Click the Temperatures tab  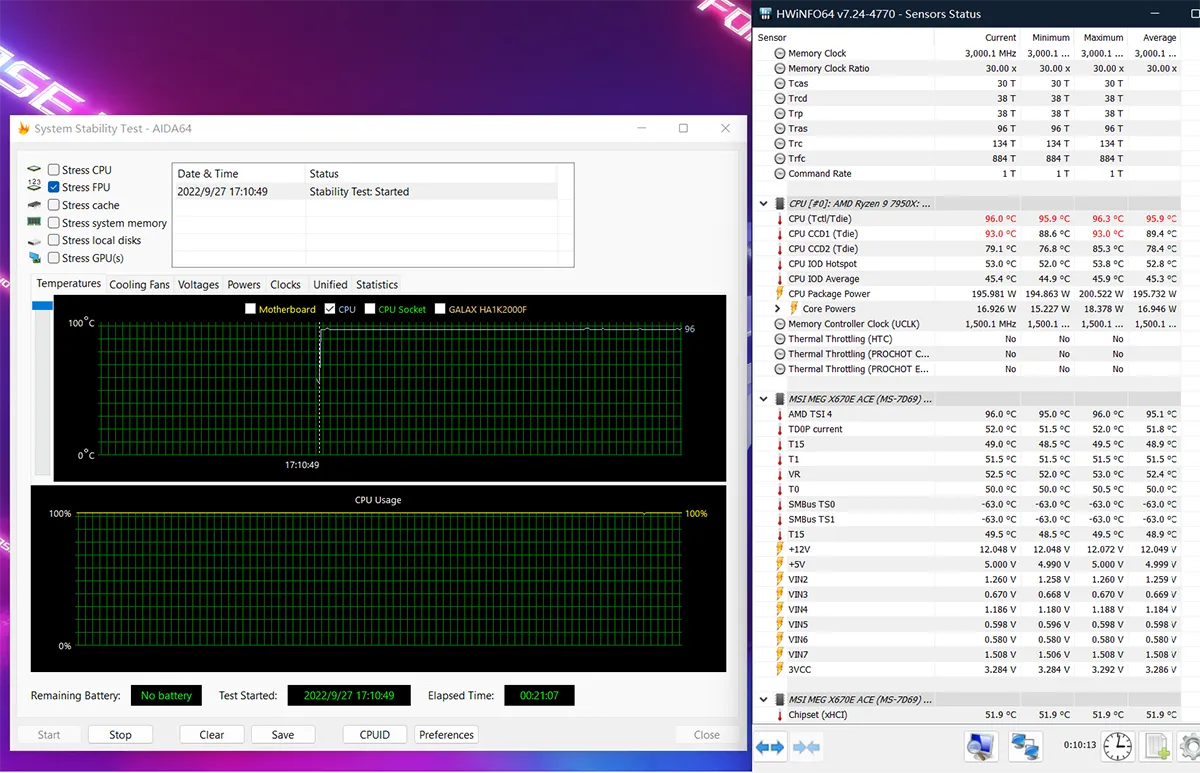(x=69, y=284)
